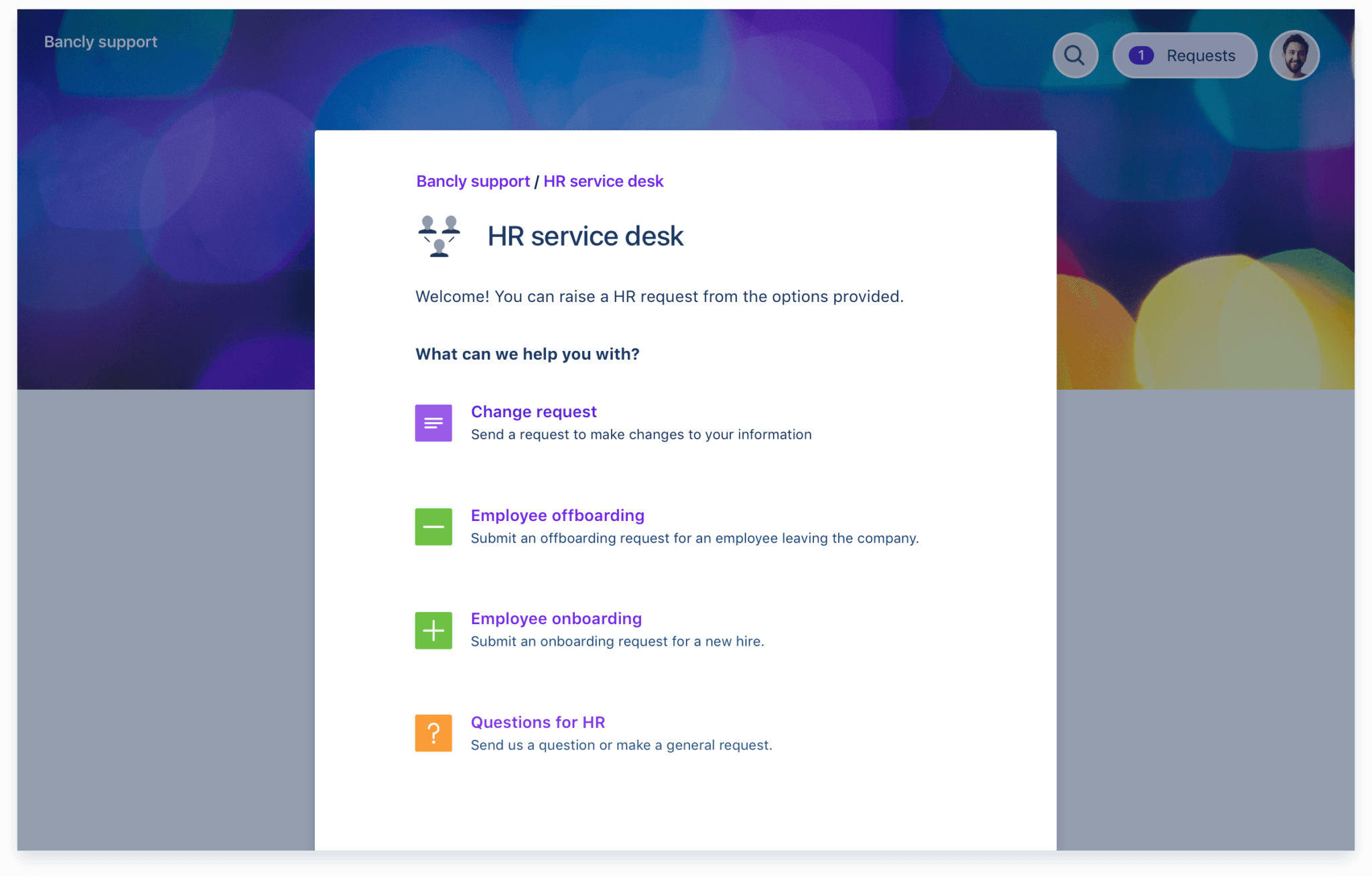The height and width of the screenshot is (876, 1372).
Task: Open the HR service desk breadcrumb link
Action: pyautogui.click(x=602, y=181)
